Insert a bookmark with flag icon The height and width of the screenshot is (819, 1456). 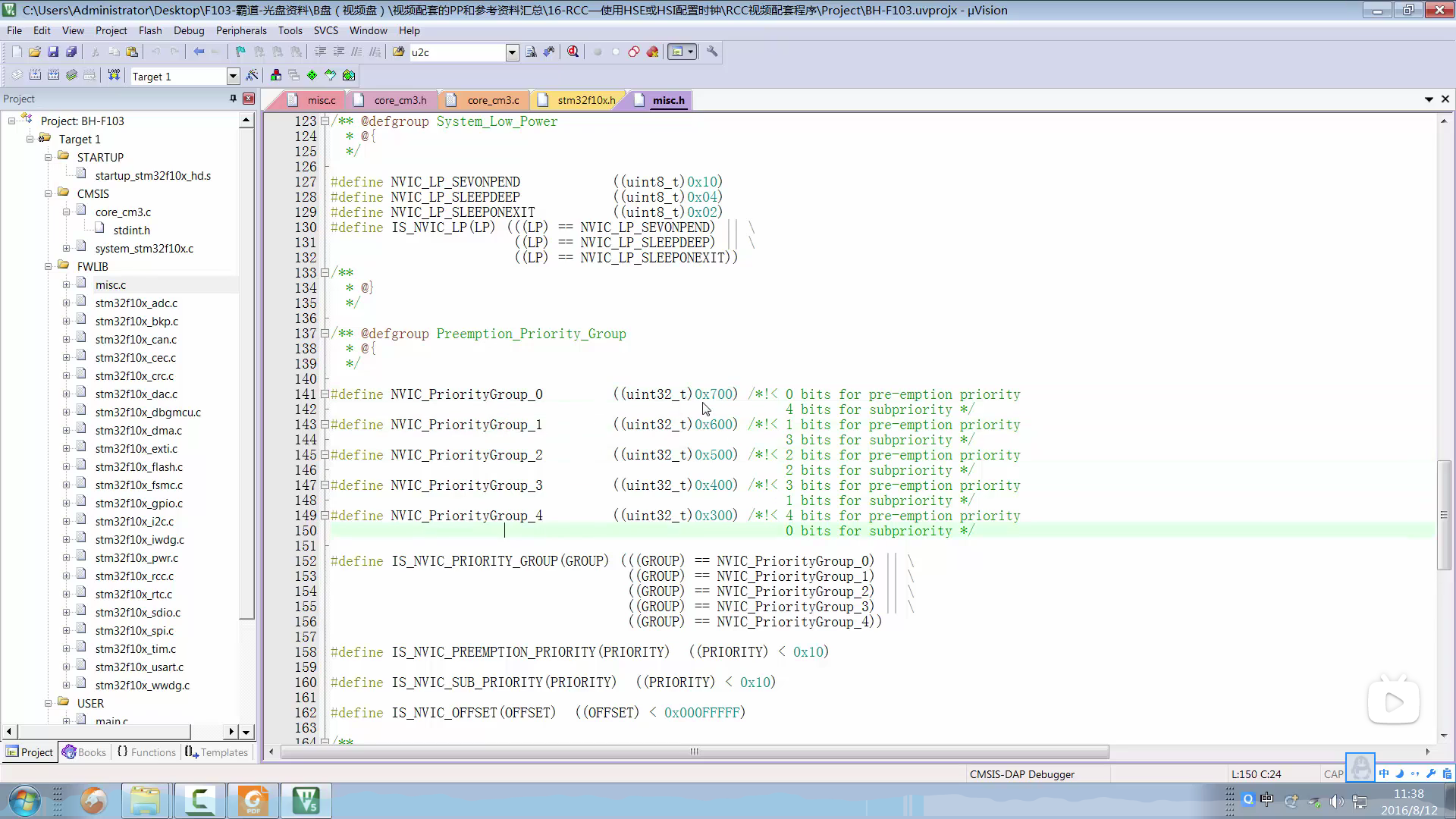coord(240,52)
